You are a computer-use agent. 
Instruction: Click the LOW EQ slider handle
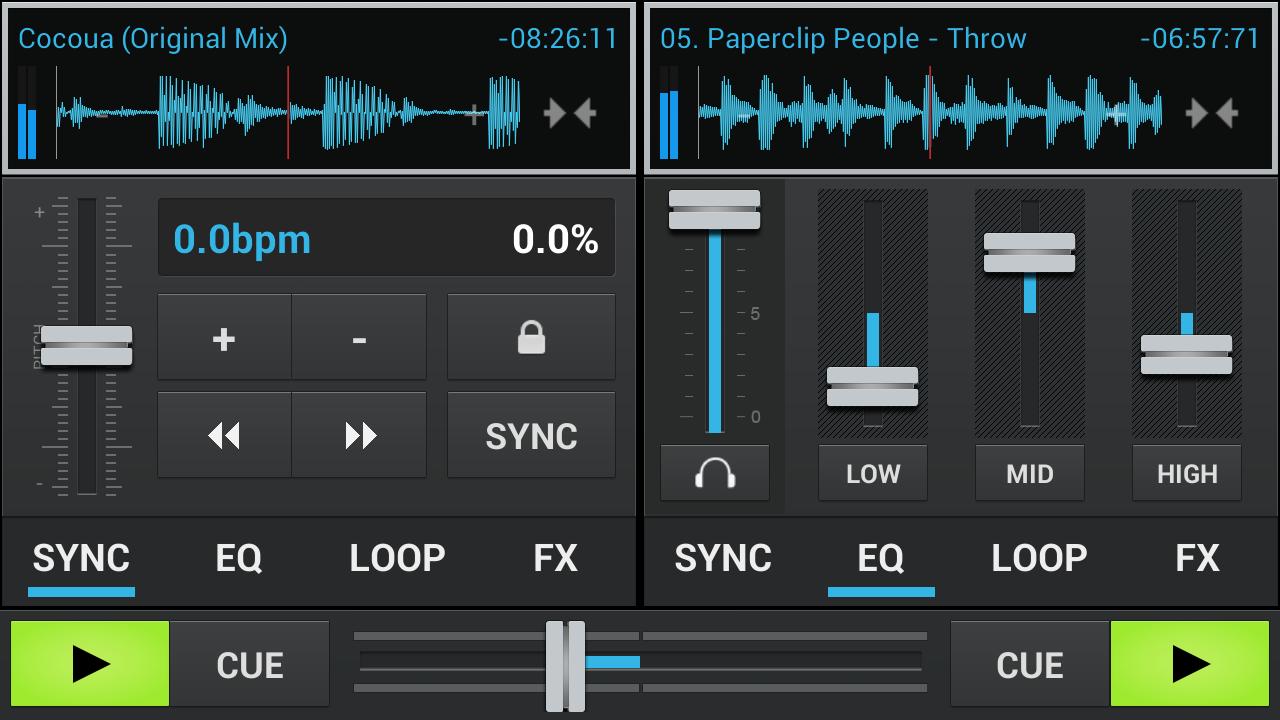[x=873, y=387]
